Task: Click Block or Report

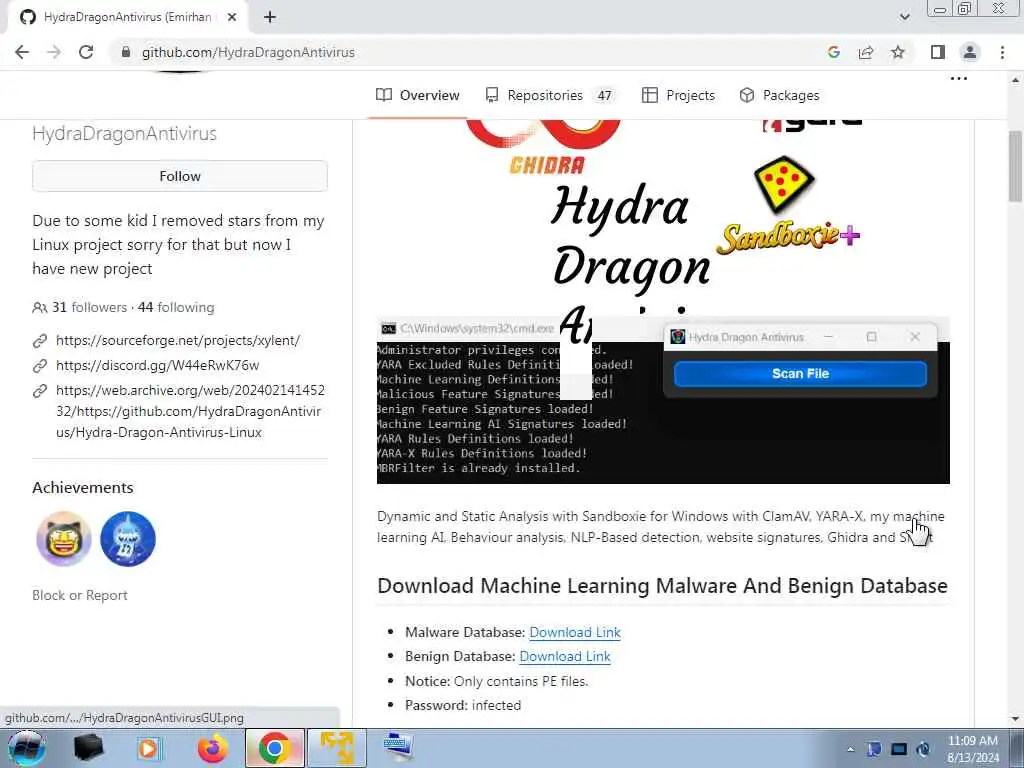Action: tap(80, 596)
